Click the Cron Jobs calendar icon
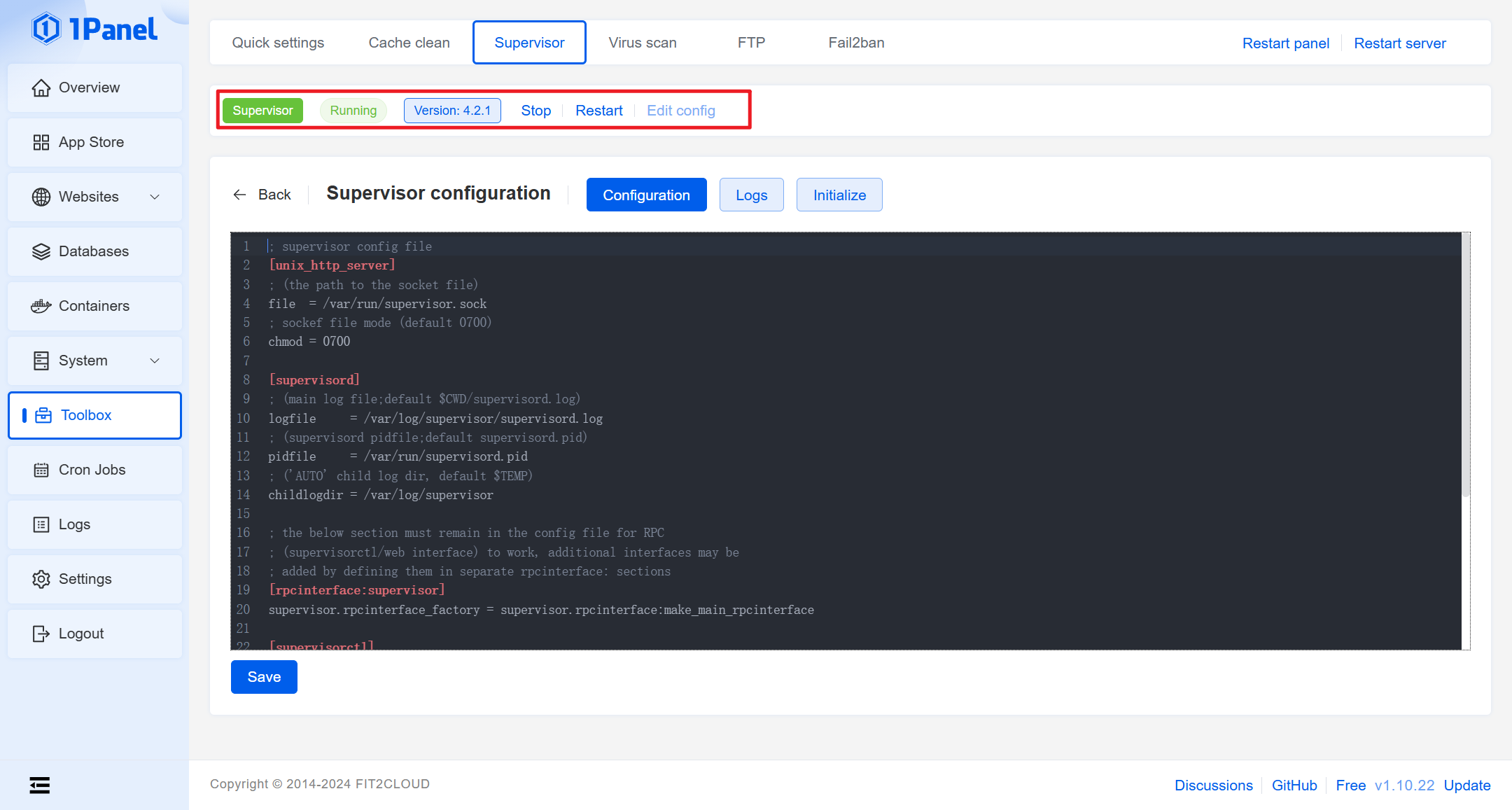1512x810 pixels. click(41, 470)
